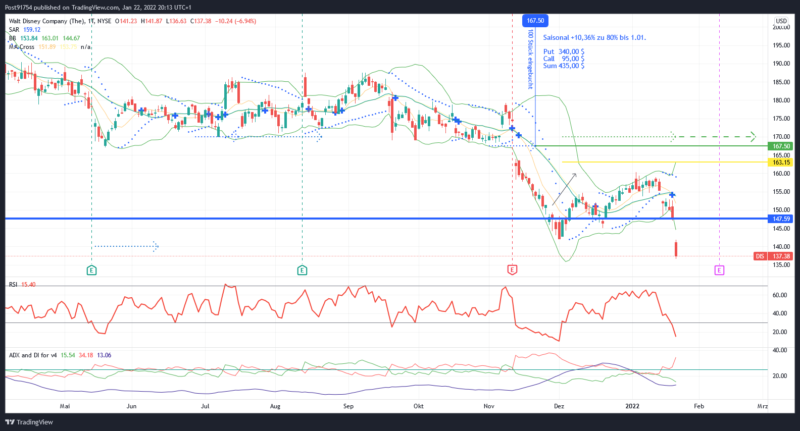Click the TradingView logo

pos(28,421)
